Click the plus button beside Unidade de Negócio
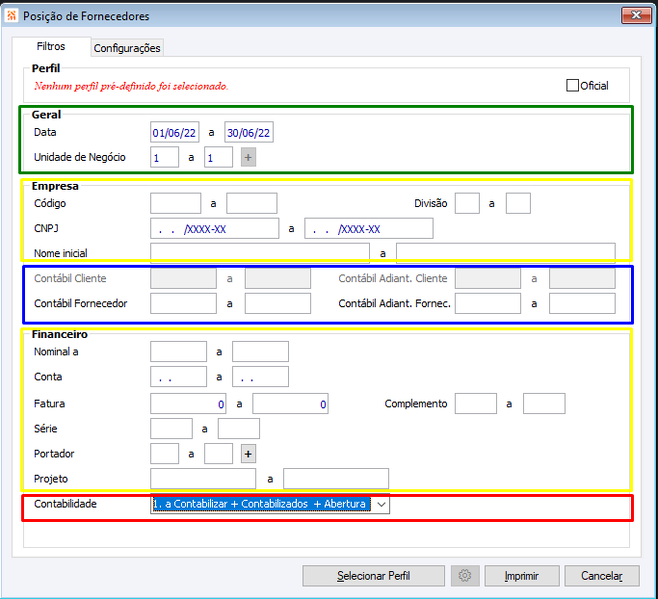This screenshot has height=599, width=658. coord(248,157)
